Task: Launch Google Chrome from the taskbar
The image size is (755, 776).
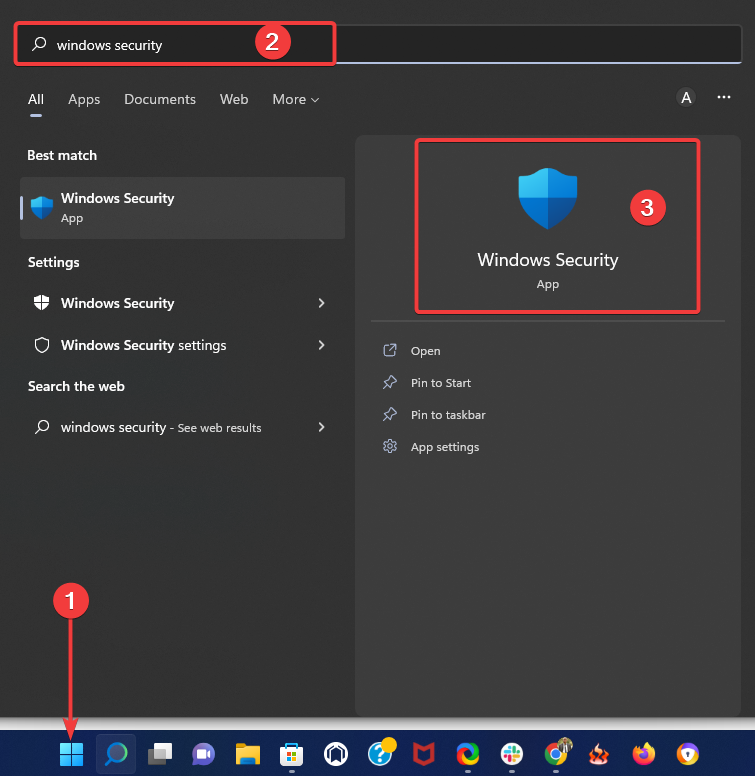Action: pyautogui.click(x=557, y=752)
